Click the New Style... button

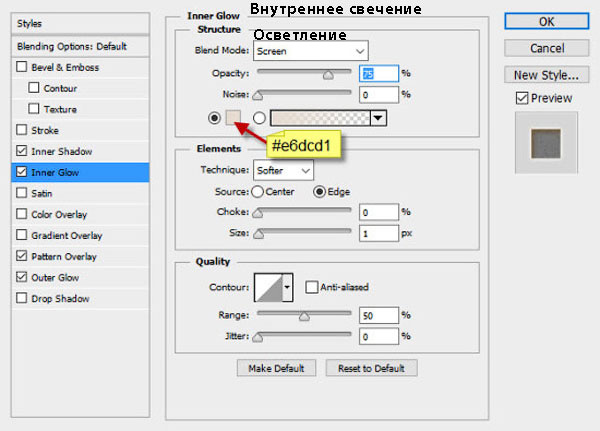point(546,75)
